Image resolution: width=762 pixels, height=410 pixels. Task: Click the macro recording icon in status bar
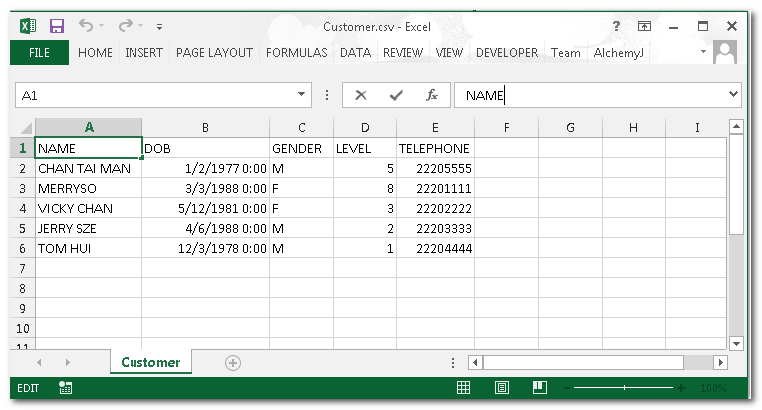(65, 388)
